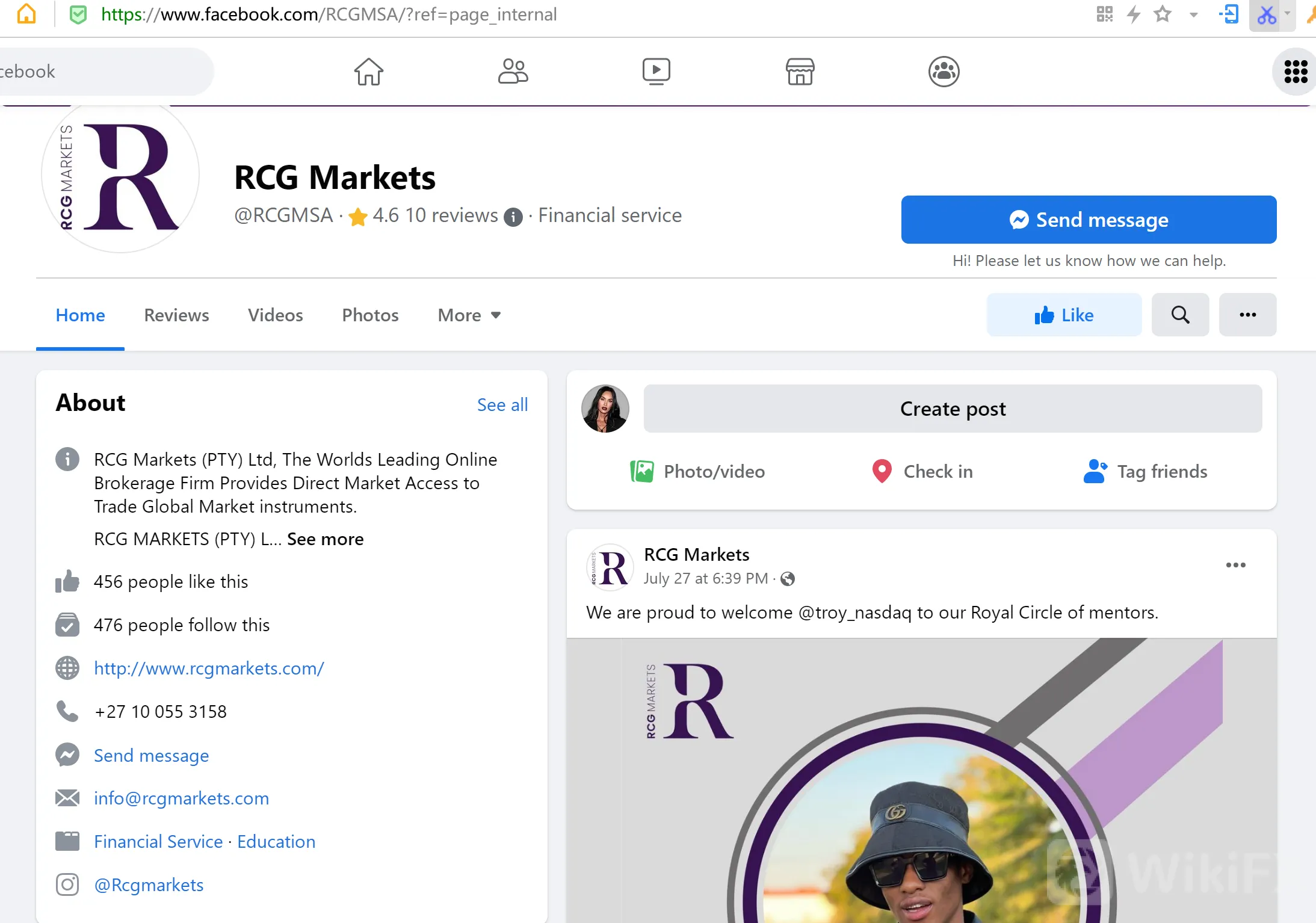Click See all in About section
Screen dimensions: 1316x923
point(502,405)
